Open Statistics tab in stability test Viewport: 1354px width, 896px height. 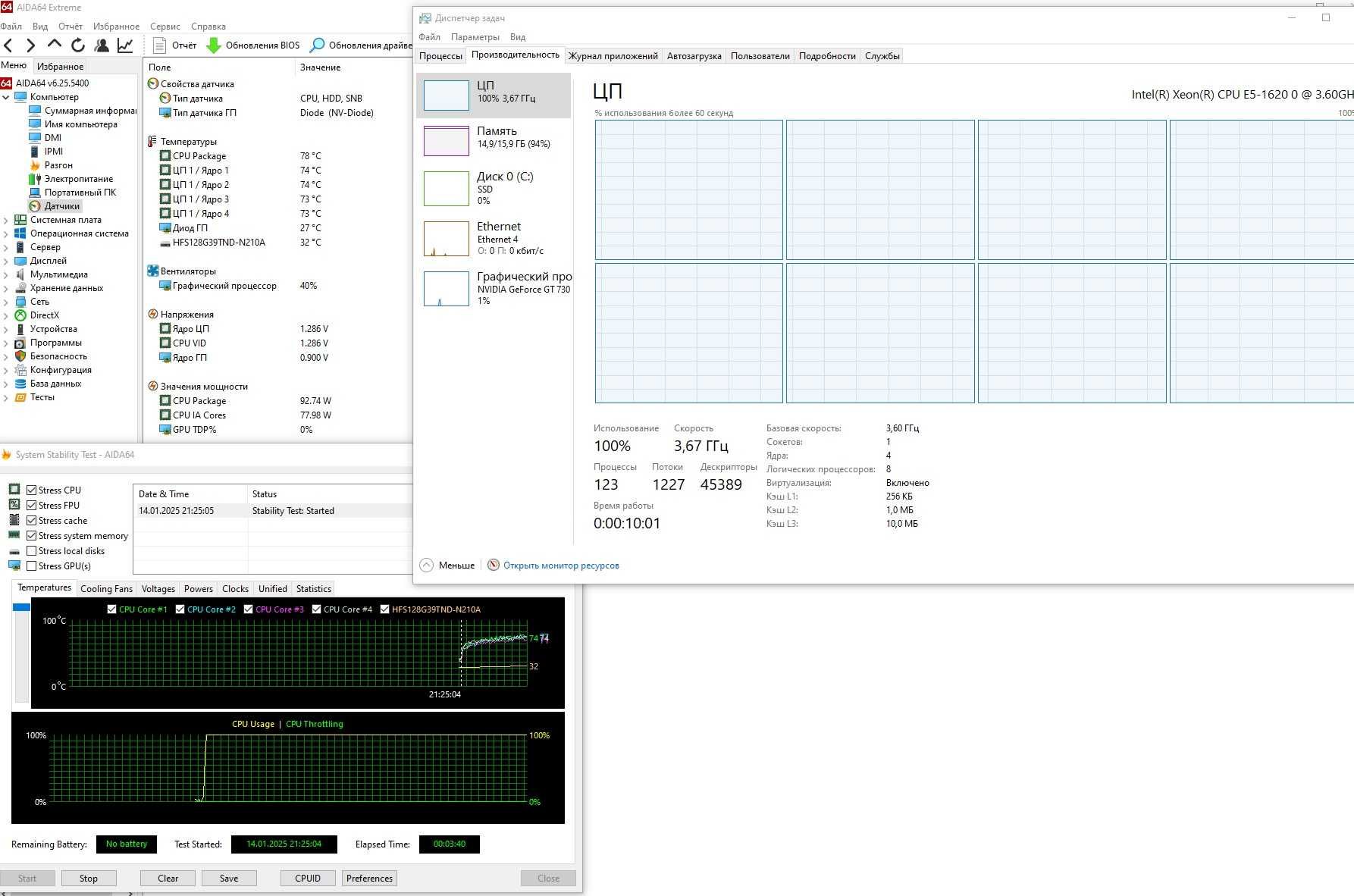click(313, 589)
